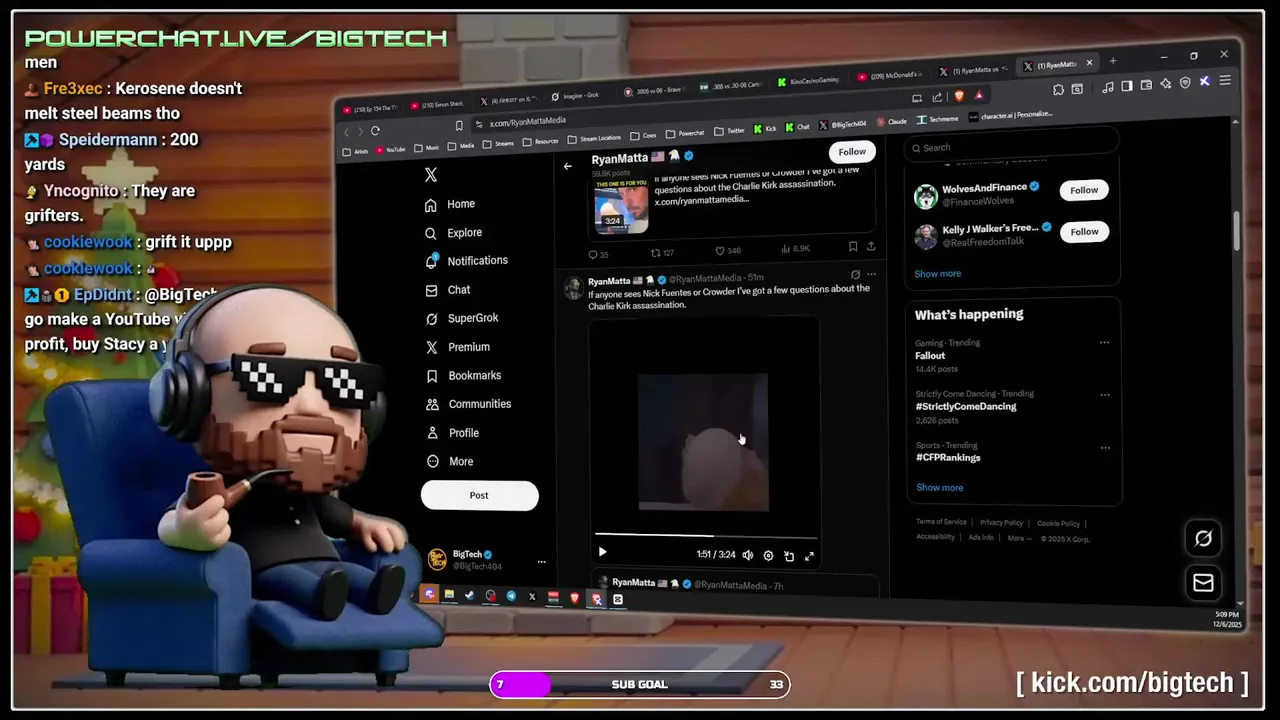The width and height of the screenshot is (1280, 720).
Task: Open the quoted video thumbnail labeled 3:24
Action: (x=622, y=207)
